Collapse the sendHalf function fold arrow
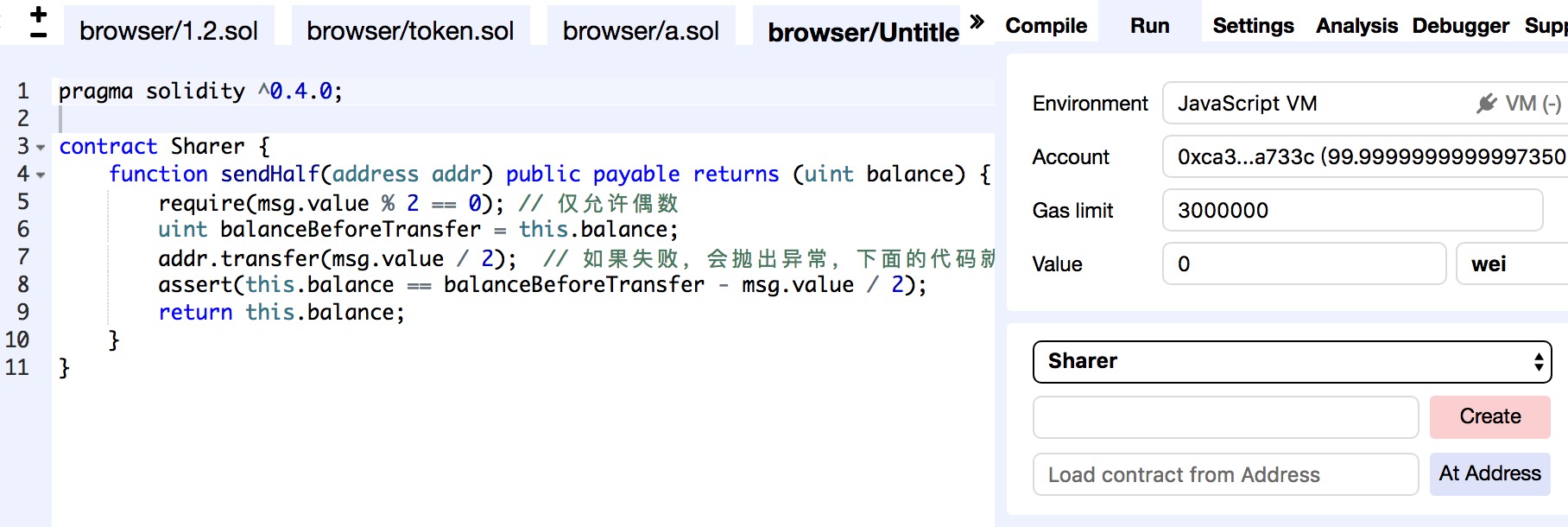 point(41,175)
